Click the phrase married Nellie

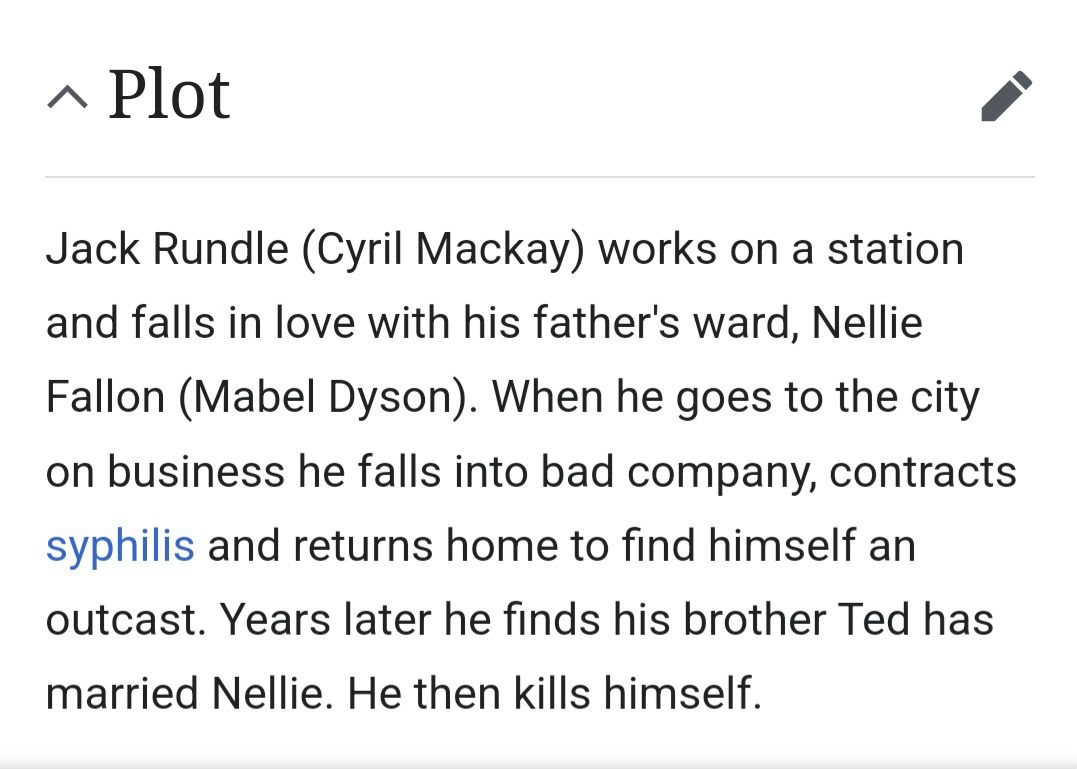188,694
